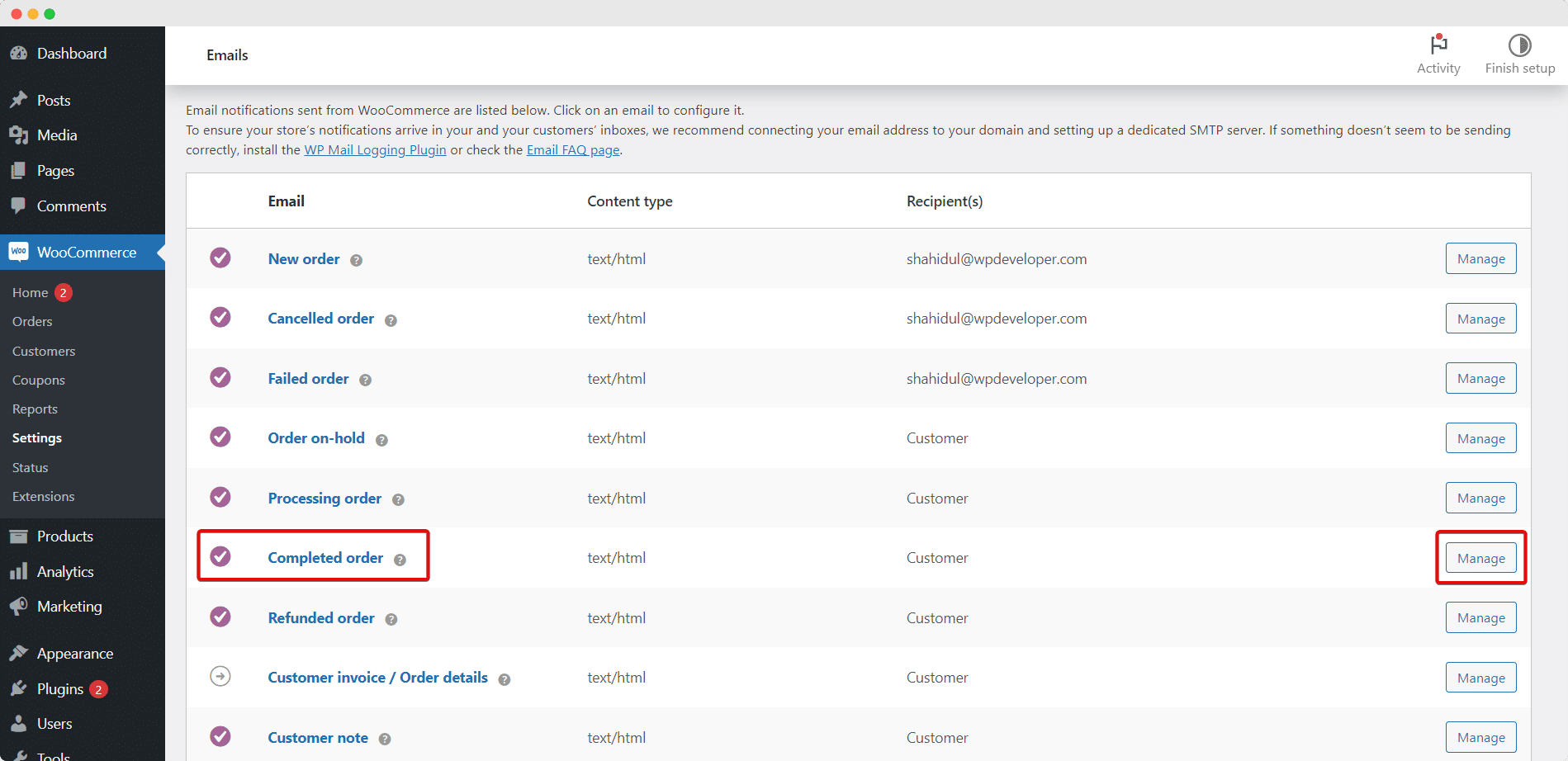Click the enabled checkmark for Processing order
The height and width of the screenshot is (761, 1568).
pyautogui.click(x=220, y=497)
